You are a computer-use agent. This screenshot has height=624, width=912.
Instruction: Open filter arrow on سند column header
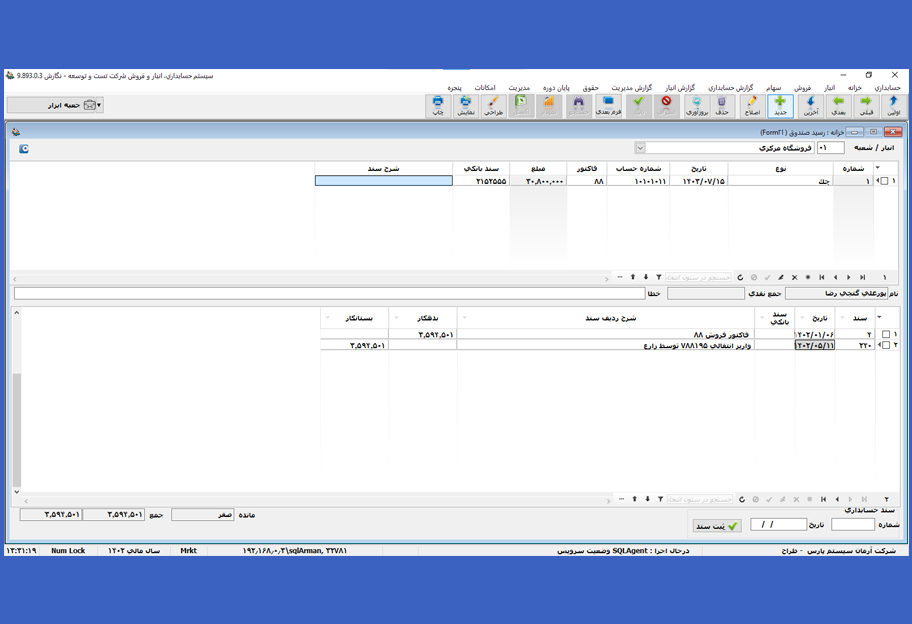[843, 318]
